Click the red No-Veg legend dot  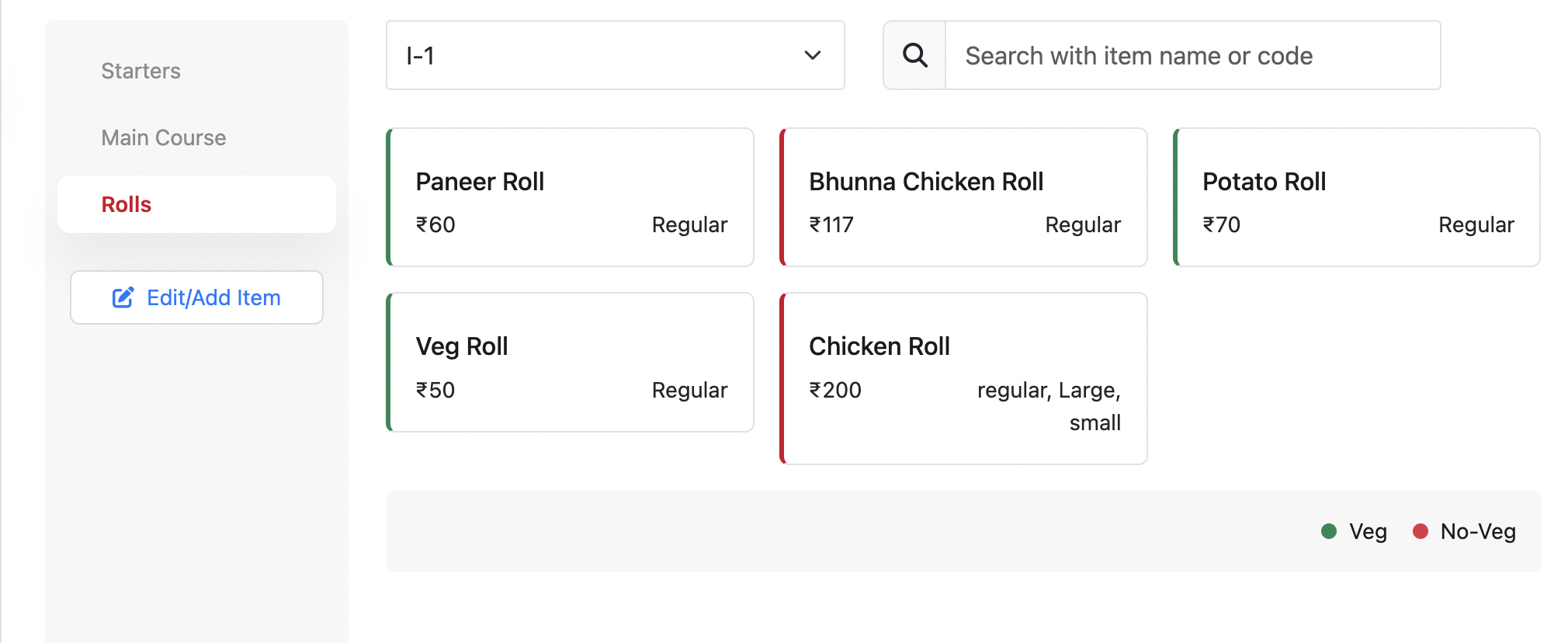(x=1421, y=531)
